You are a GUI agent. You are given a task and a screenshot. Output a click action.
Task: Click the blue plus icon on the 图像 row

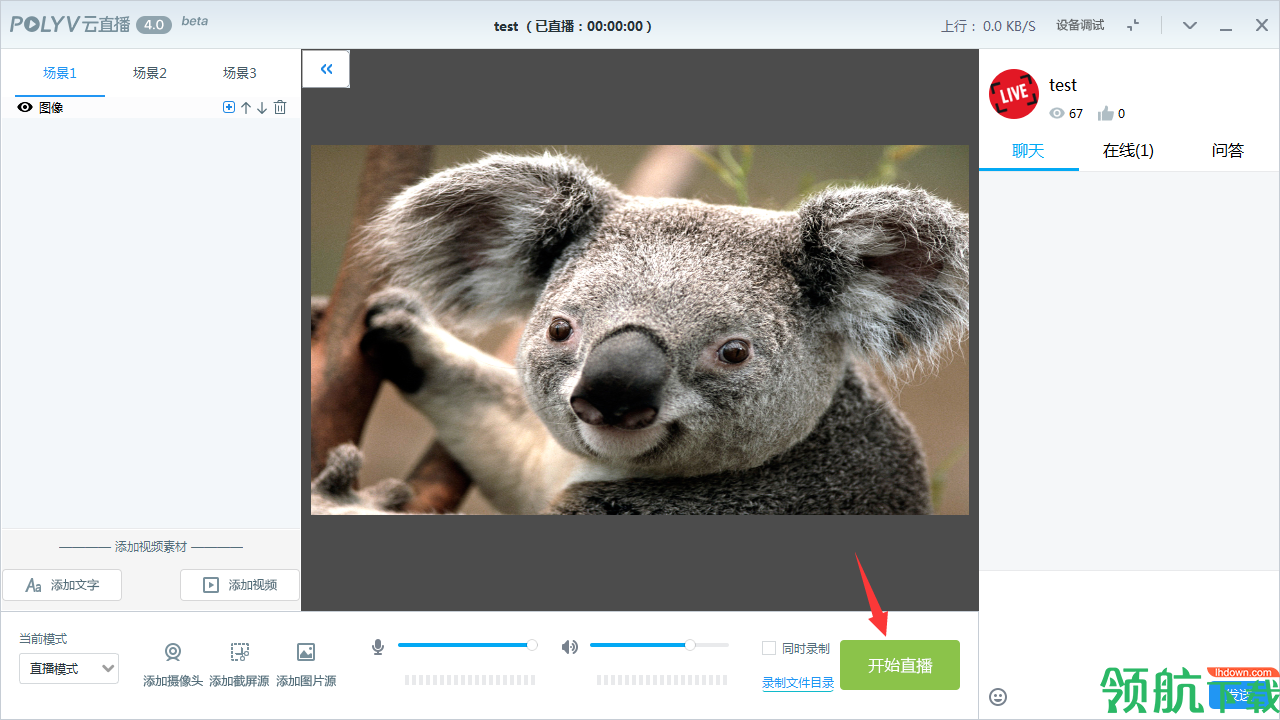229,107
